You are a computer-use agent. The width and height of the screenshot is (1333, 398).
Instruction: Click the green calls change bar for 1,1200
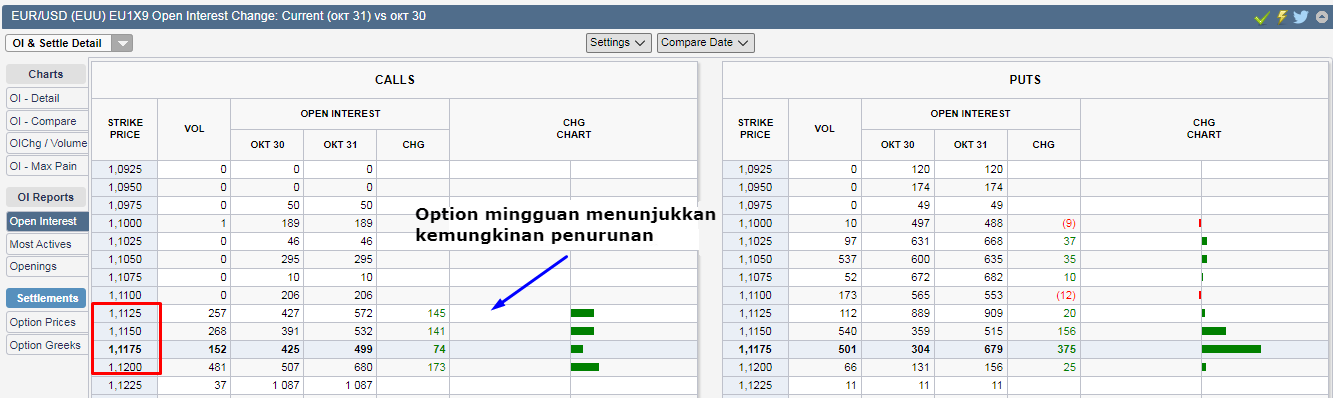click(585, 367)
